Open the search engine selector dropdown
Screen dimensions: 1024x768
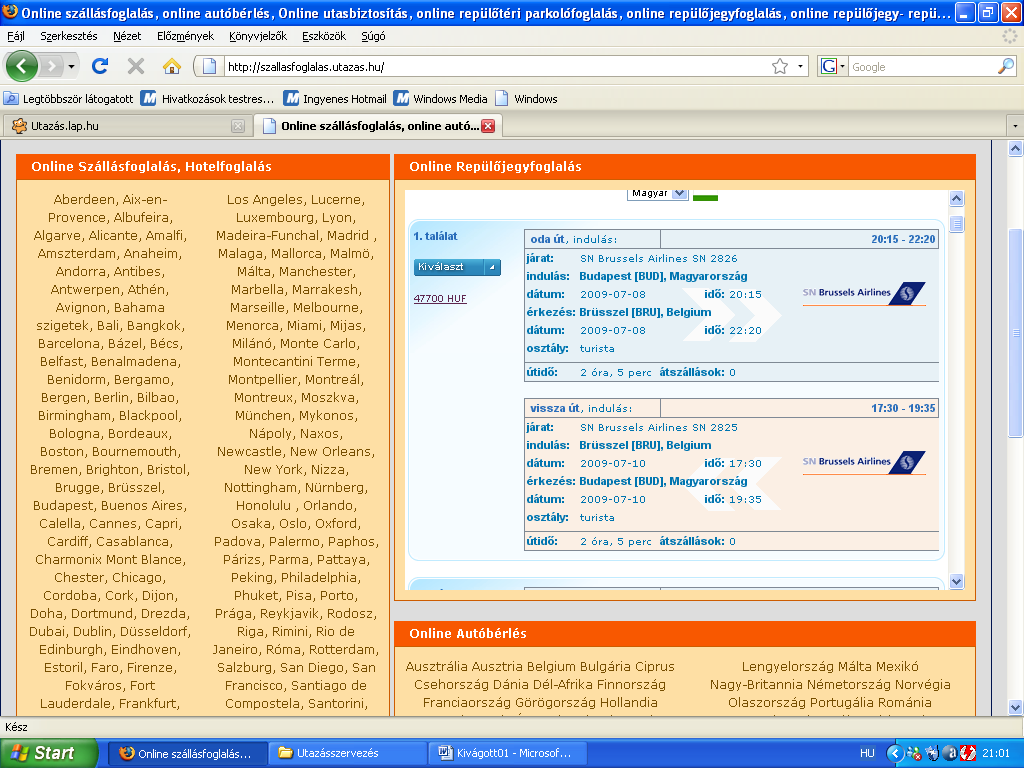pos(842,67)
